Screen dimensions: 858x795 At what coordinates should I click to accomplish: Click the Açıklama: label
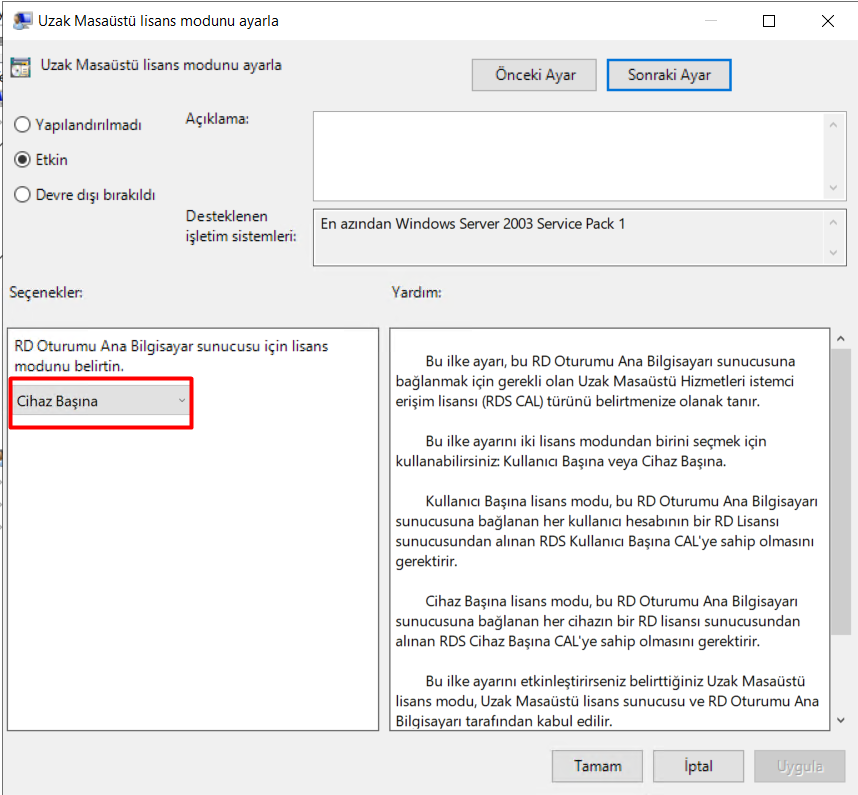point(217,119)
